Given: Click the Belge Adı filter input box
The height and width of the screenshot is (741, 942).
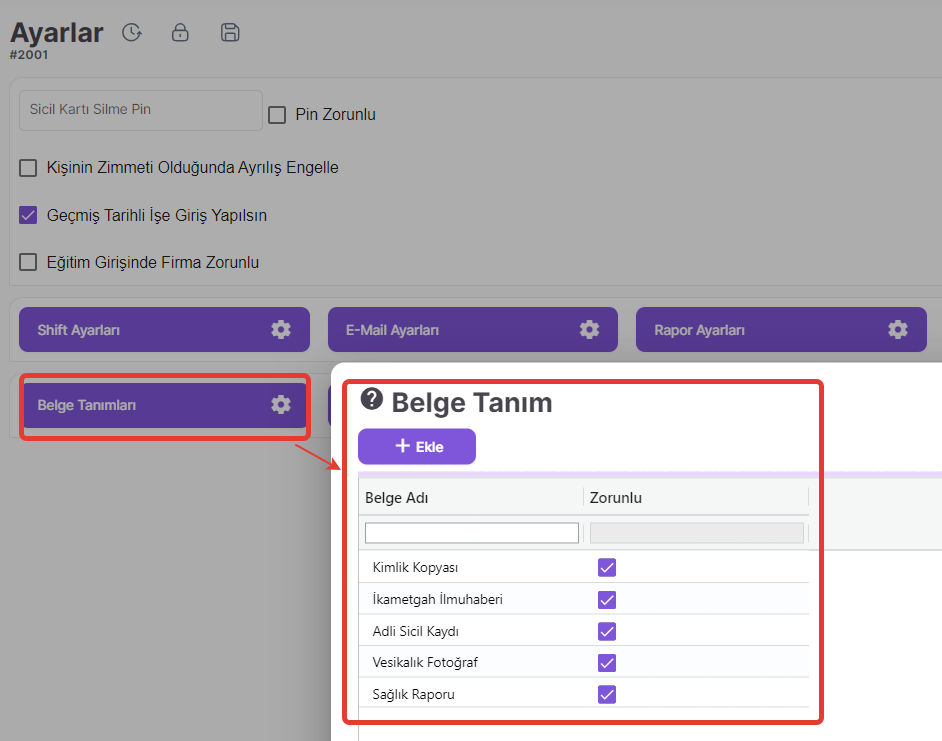Looking at the screenshot, I should [x=471, y=533].
